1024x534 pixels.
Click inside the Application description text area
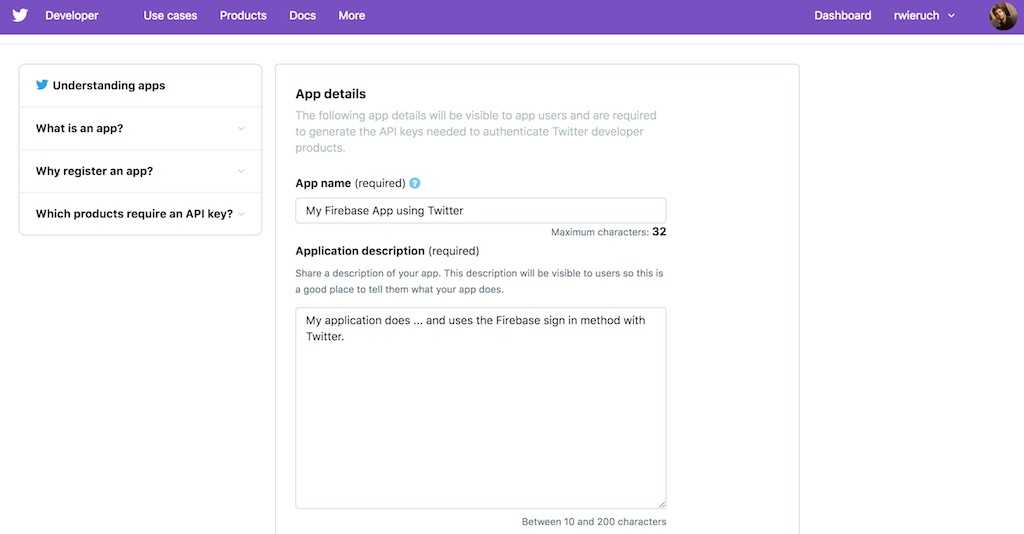(x=480, y=420)
